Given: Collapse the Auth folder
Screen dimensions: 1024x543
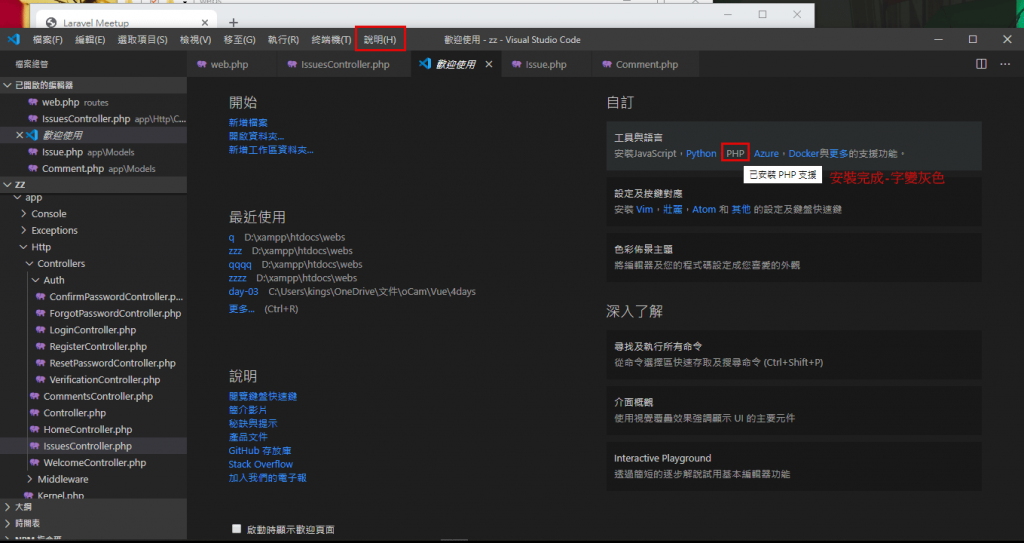Looking at the screenshot, I should pos(36,280).
